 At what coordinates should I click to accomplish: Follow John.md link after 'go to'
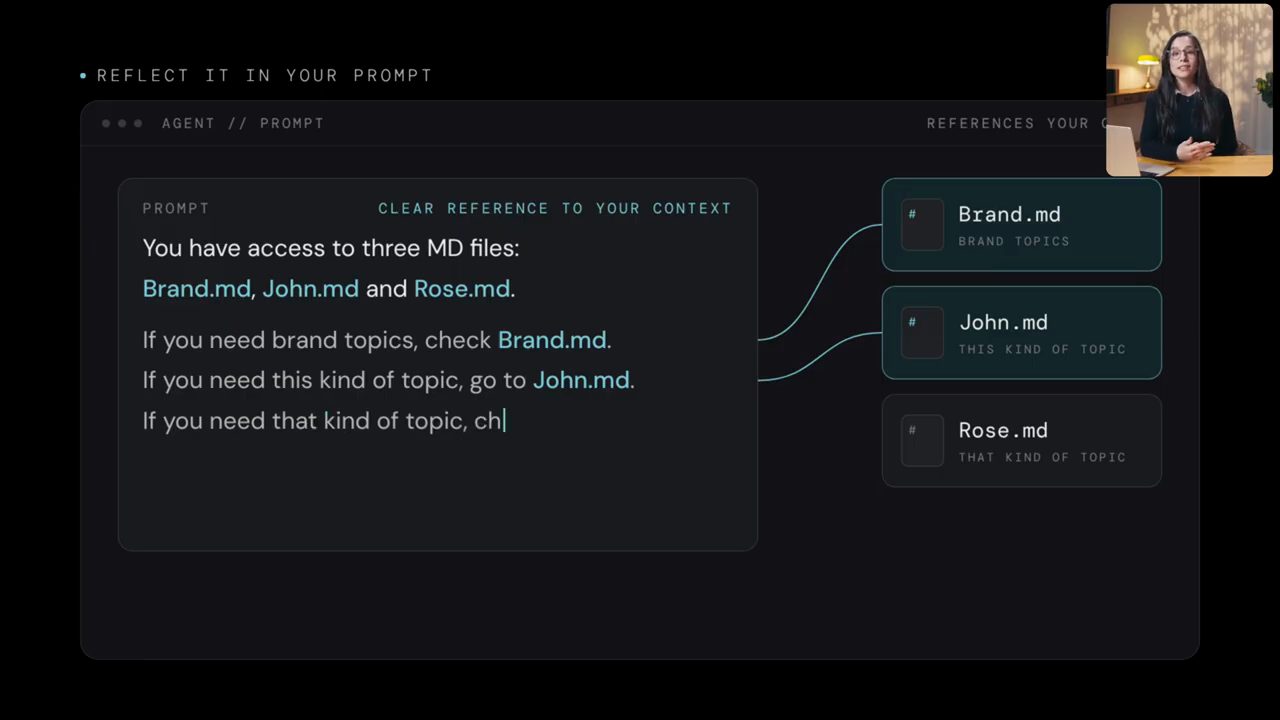tap(581, 380)
